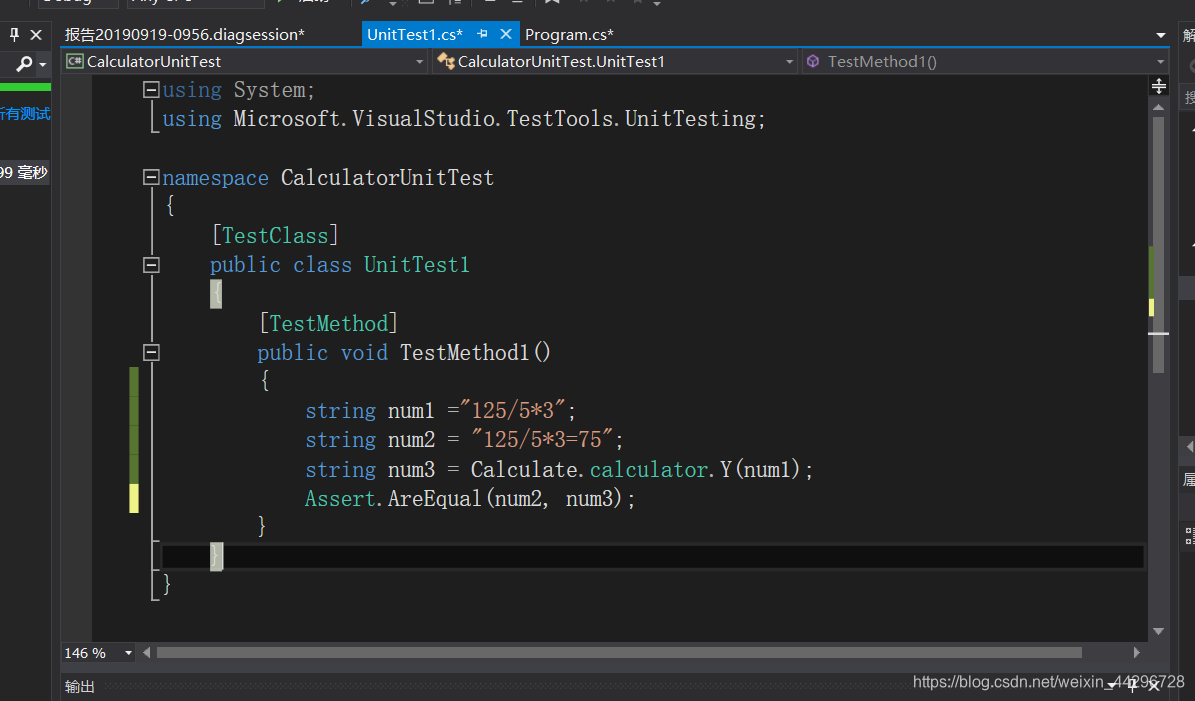Click the class icon beside CalculatorUnitTest.UnitTest1
The image size is (1195, 701).
click(x=446, y=61)
